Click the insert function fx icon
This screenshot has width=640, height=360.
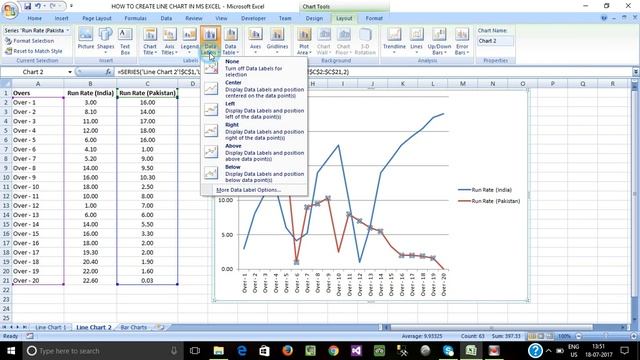coord(108,72)
